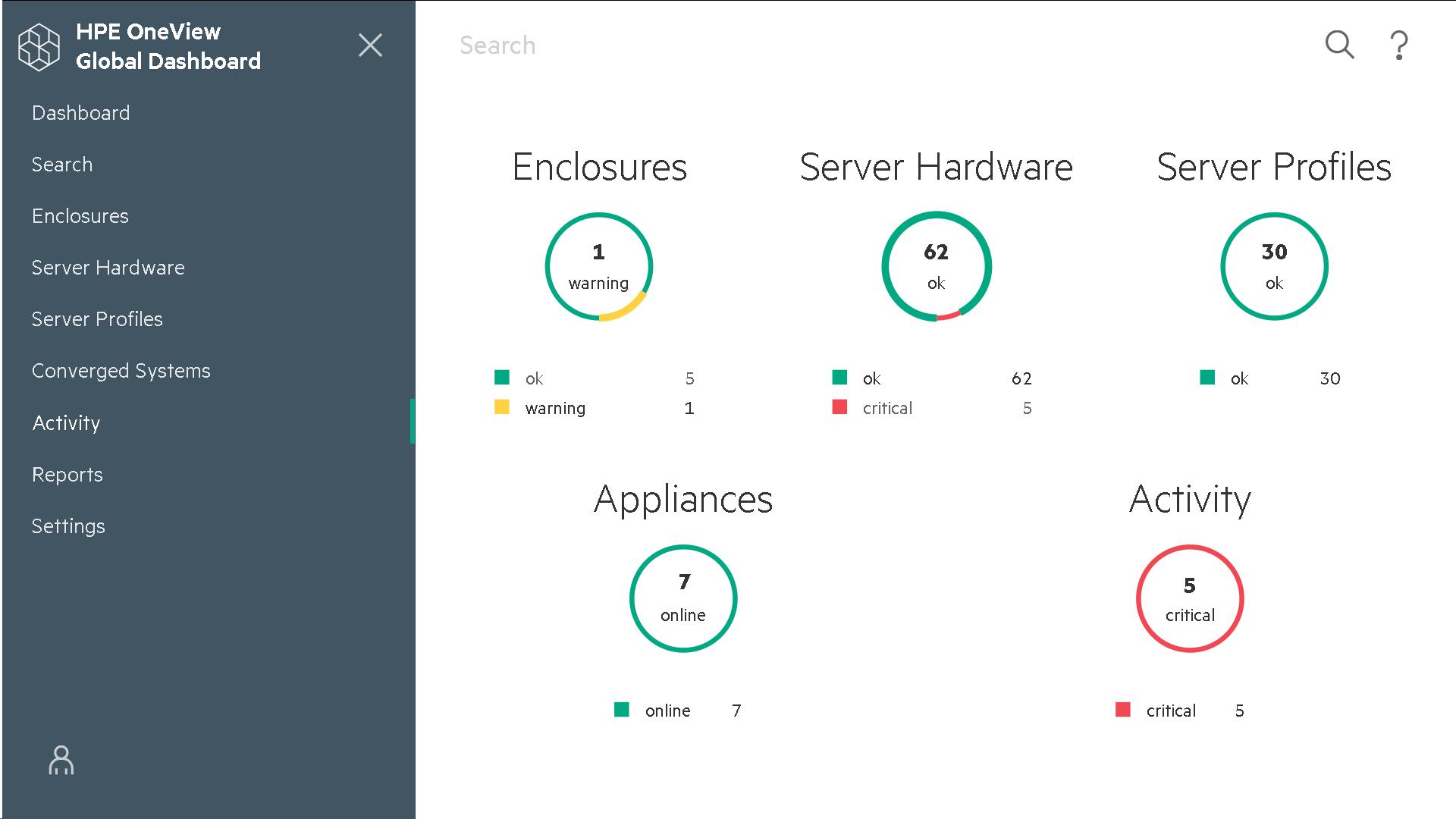Click the red critical swatch under Server Hardware
Image resolution: width=1456 pixels, height=819 pixels.
coord(839,406)
